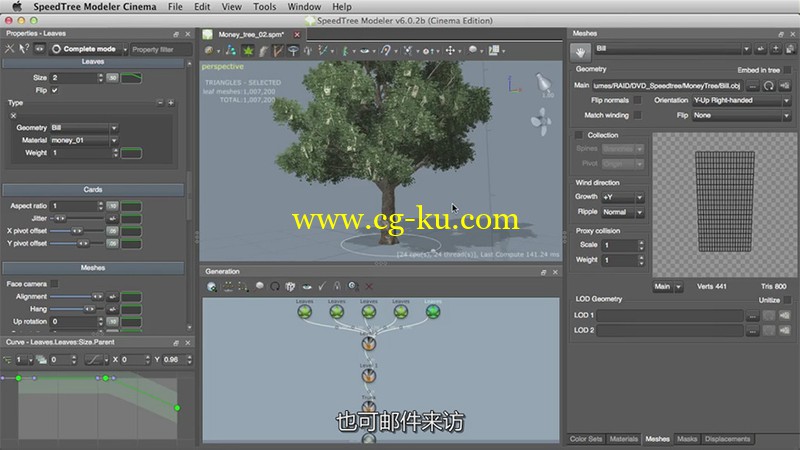The image size is (800, 450).
Task: Click the circular refresh icon in Generation toolbar
Action: coord(275,286)
